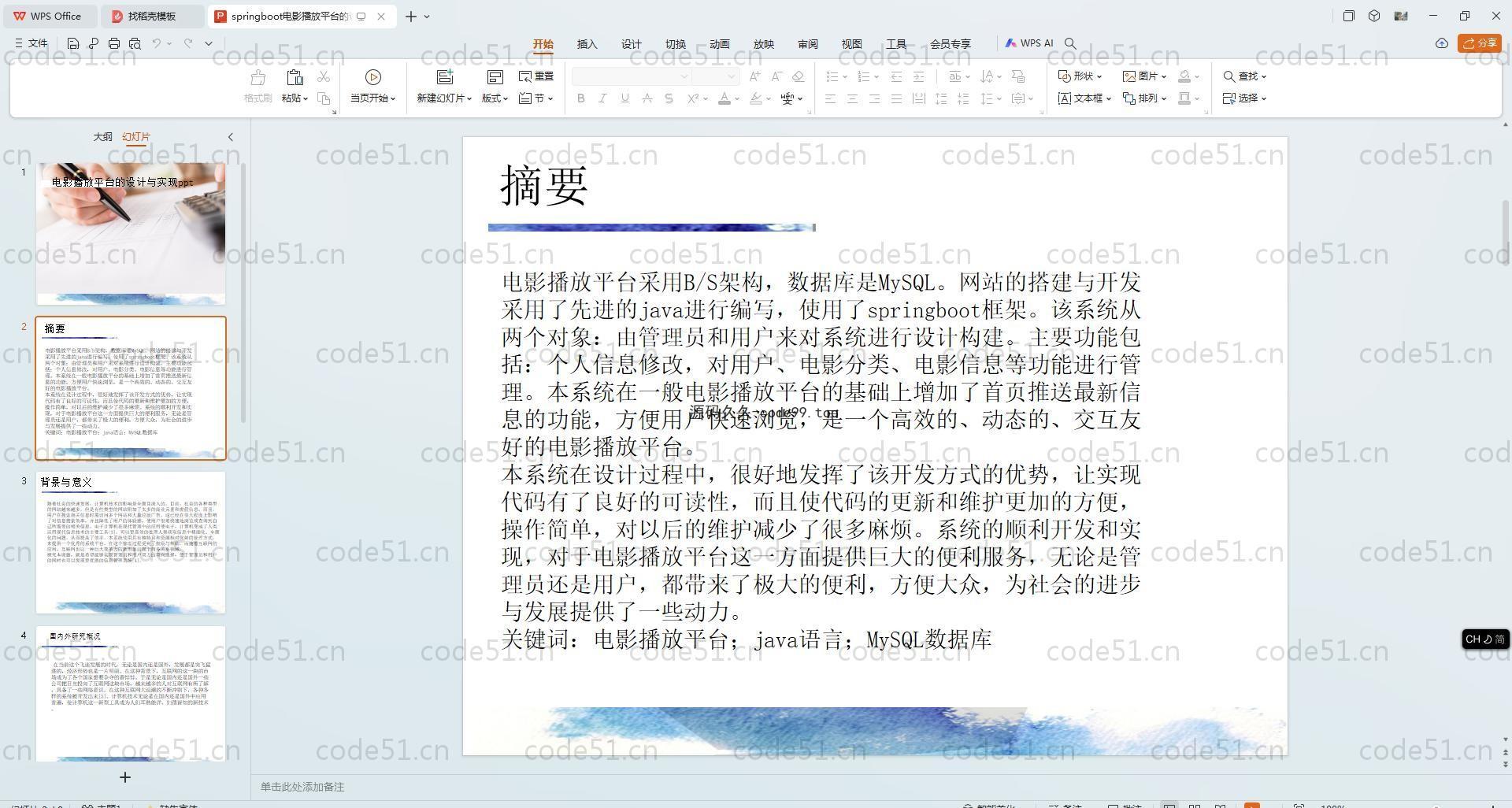Increase indent level icon
1512x808 pixels.
point(918,76)
